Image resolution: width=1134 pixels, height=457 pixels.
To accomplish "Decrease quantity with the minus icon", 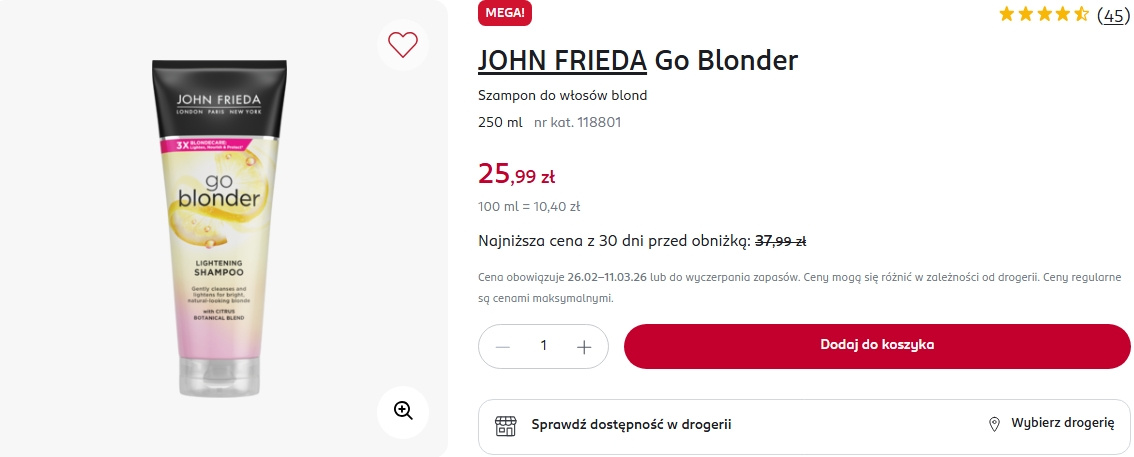I will [x=503, y=346].
